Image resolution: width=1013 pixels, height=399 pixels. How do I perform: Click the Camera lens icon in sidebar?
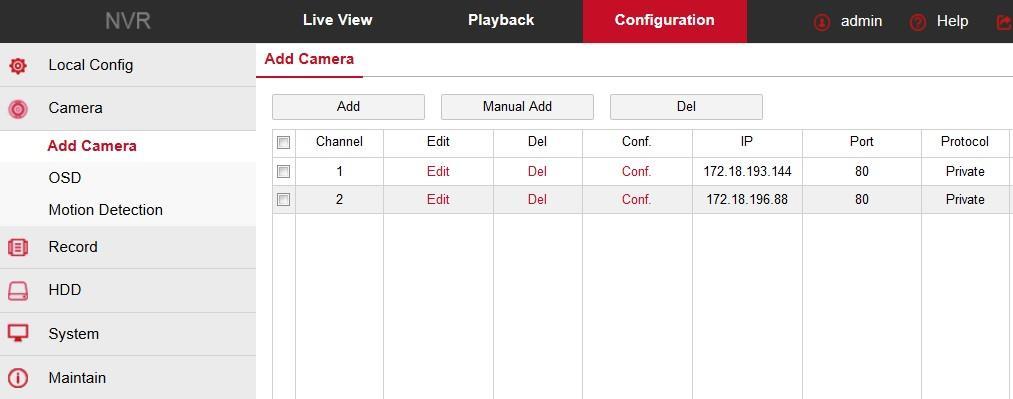point(17,108)
